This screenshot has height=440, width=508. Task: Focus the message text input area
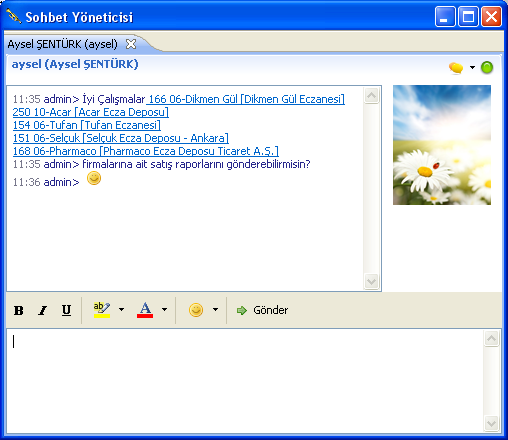pyautogui.click(x=245, y=381)
